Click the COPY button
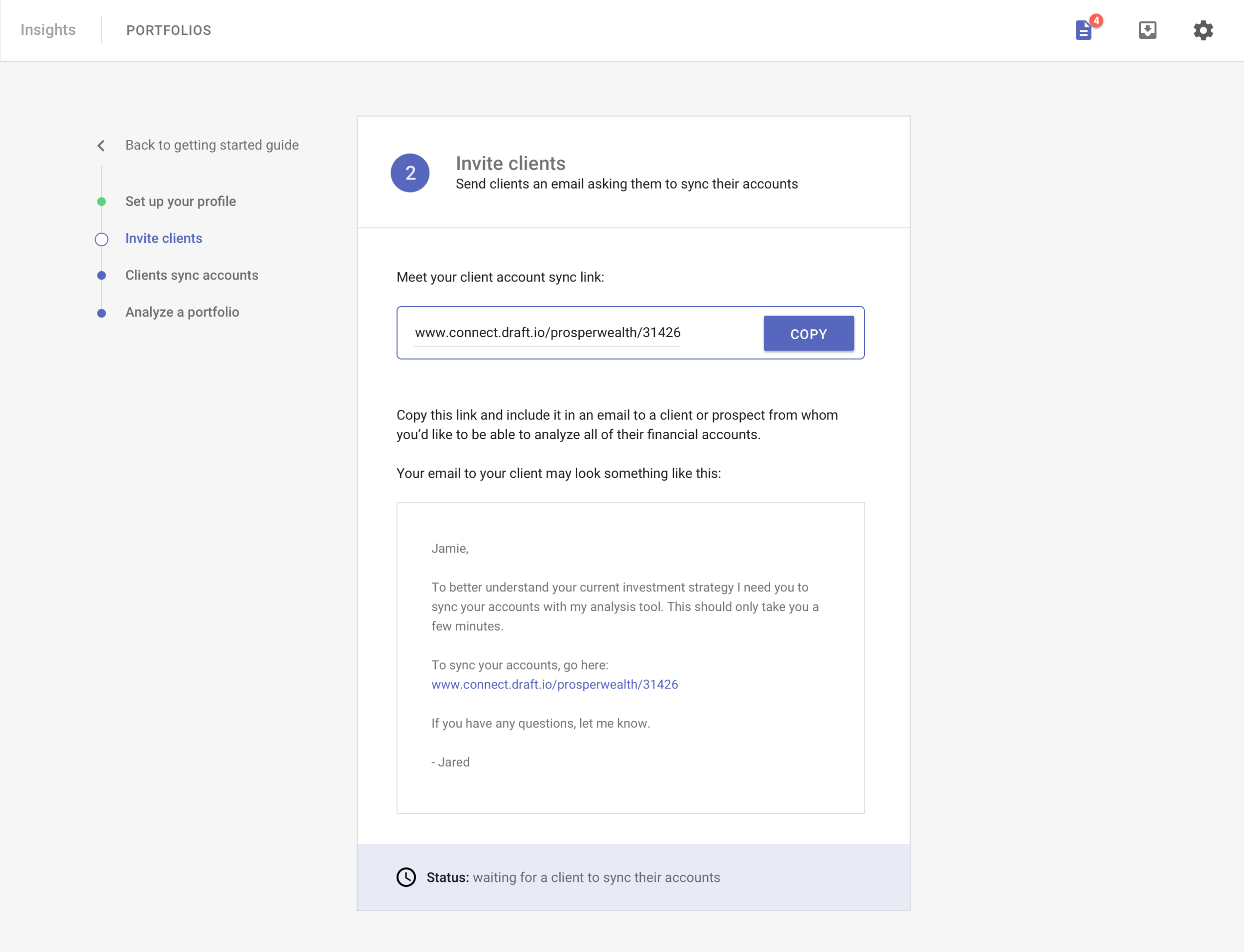Viewport: 1244px width, 952px height. (x=809, y=333)
